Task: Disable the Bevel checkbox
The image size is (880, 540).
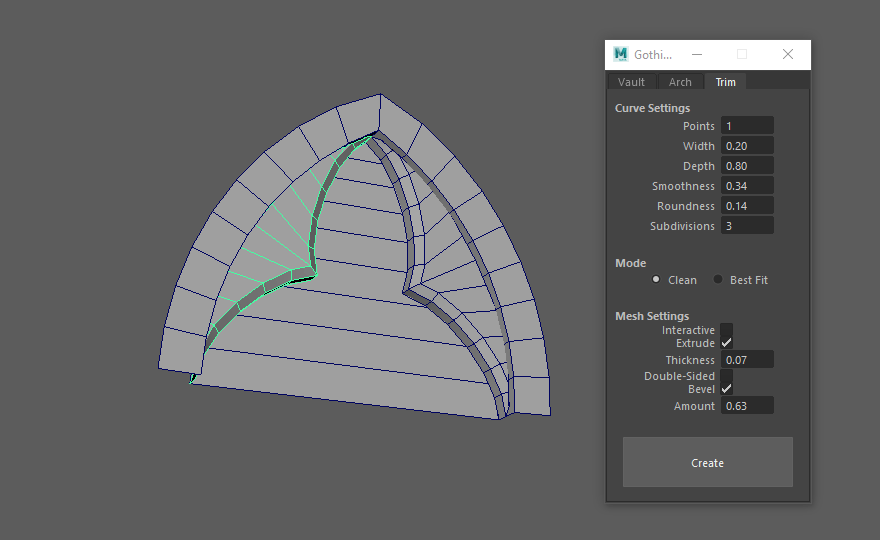Action: pos(726,389)
